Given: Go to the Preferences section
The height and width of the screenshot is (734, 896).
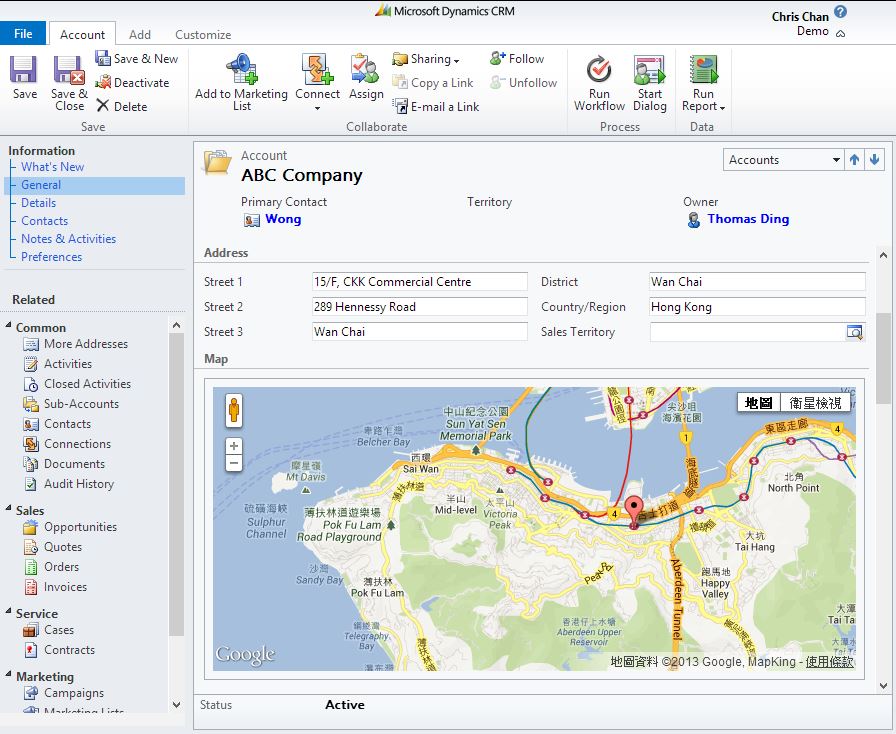Looking at the screenshot, I should click(51, 257).
